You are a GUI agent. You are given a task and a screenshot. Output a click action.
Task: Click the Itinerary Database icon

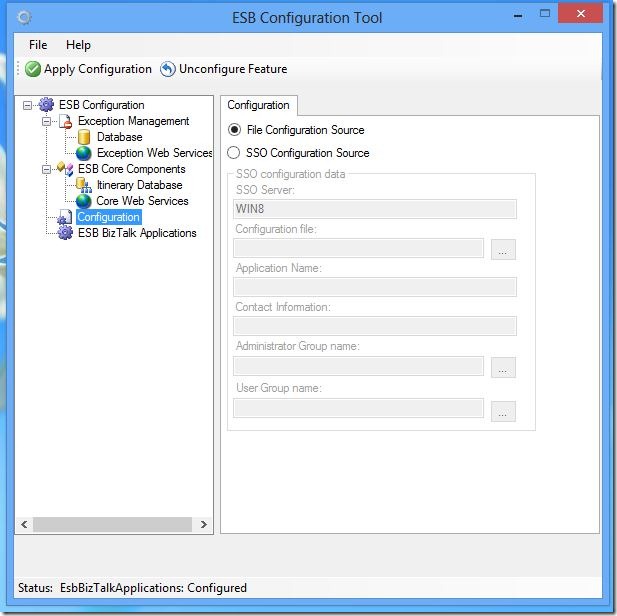pyautogui.click(x=83, y=185)
